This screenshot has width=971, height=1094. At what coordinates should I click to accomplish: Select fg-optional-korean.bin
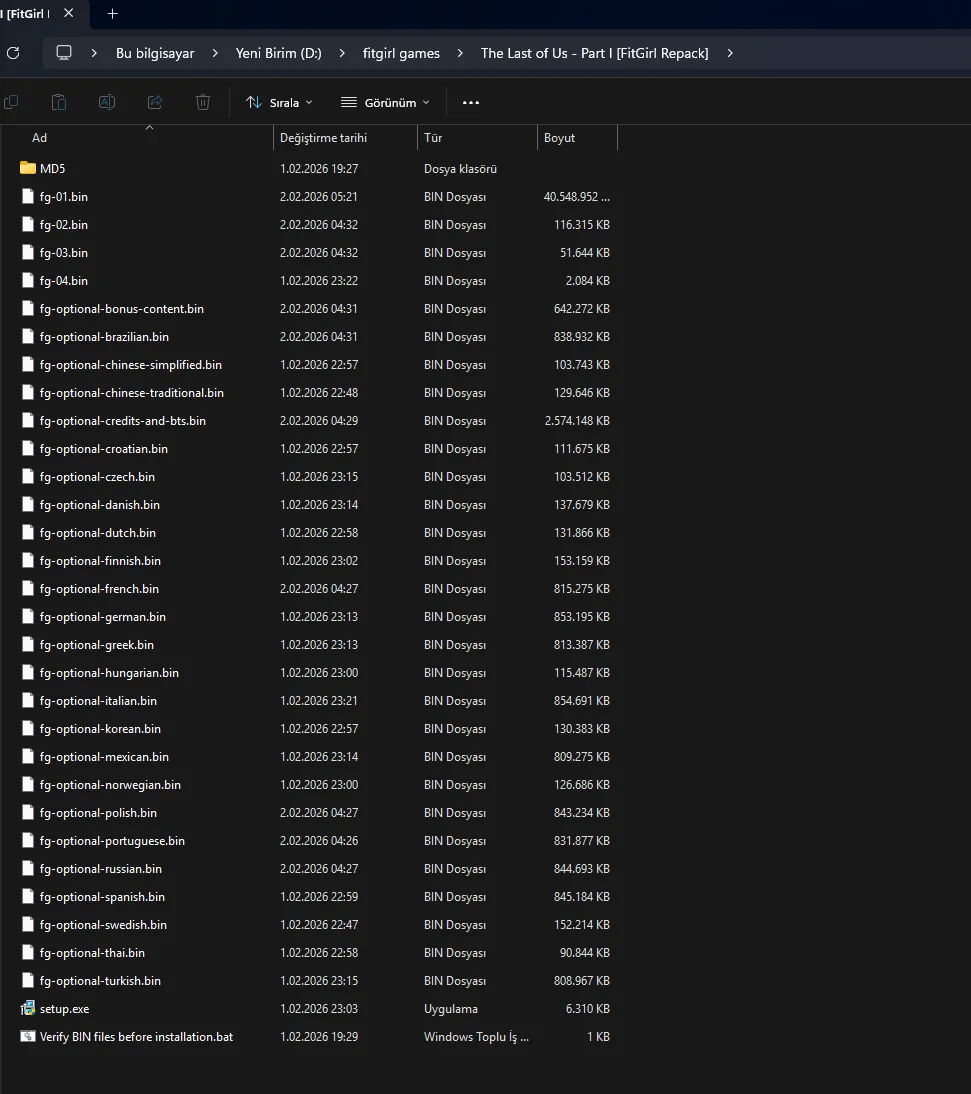(x=100, y=728)
